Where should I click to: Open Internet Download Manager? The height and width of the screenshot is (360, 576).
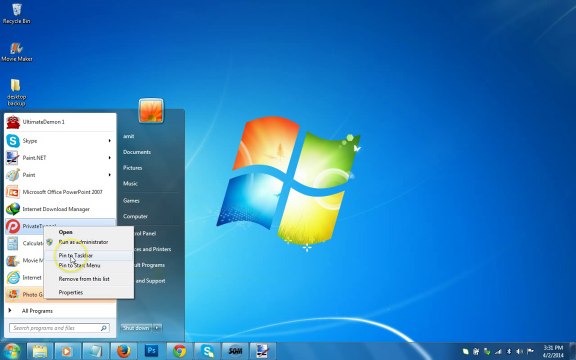coord(60,209)
